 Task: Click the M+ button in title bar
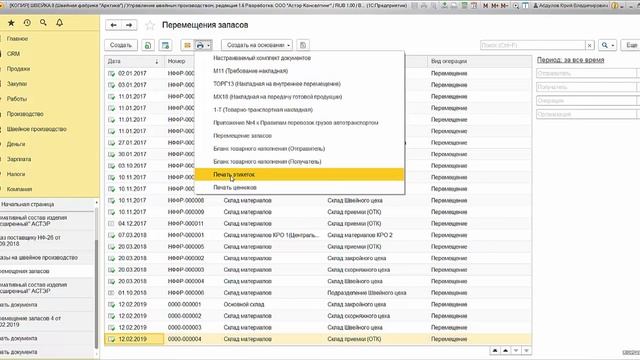click(495, 6)
